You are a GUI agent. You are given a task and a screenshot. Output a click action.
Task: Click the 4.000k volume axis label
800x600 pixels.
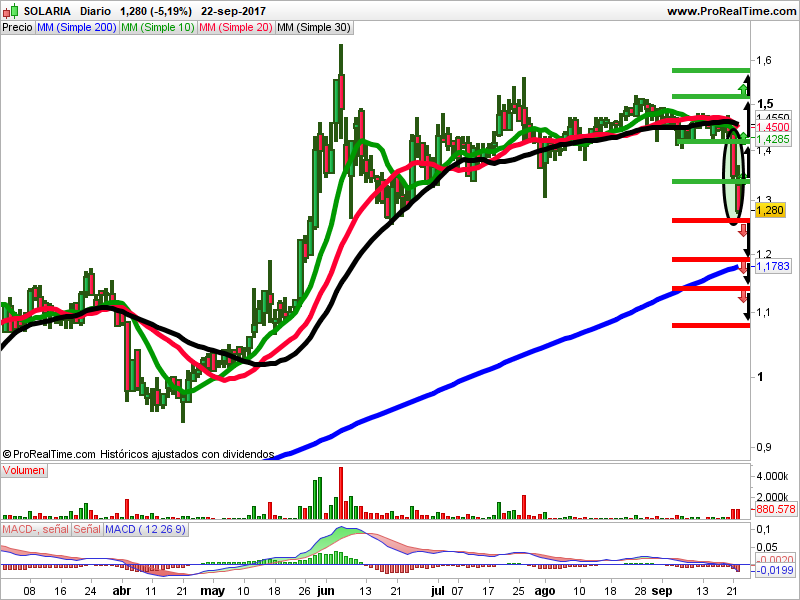[x=772, y=477]
